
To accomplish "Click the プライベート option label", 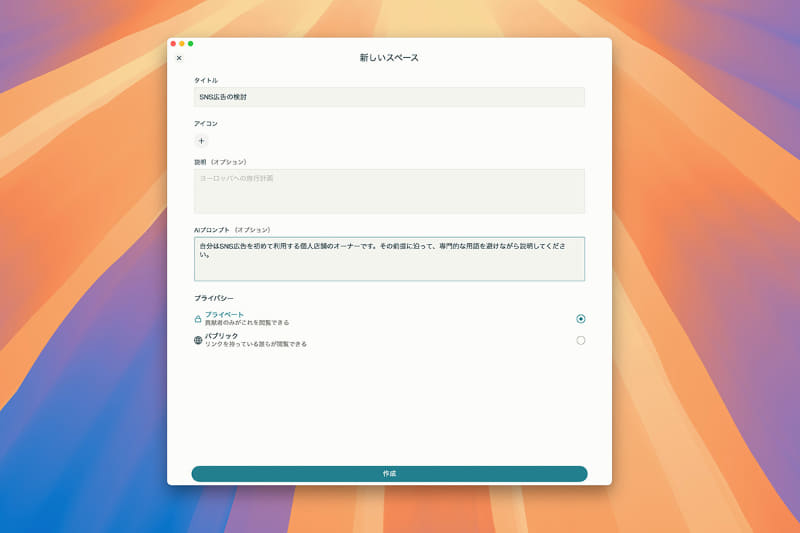I will 224,315.
